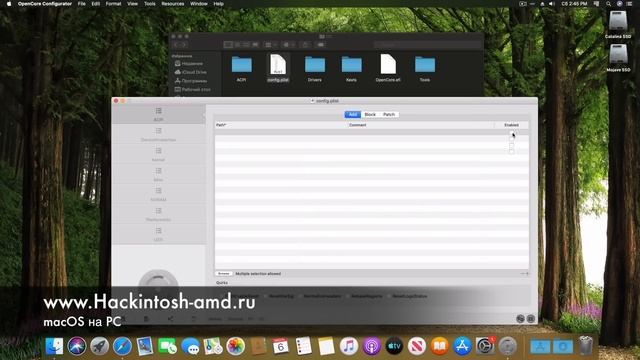Open the Tools menu
Screen dimensions: 640x360
coord(149,4)
